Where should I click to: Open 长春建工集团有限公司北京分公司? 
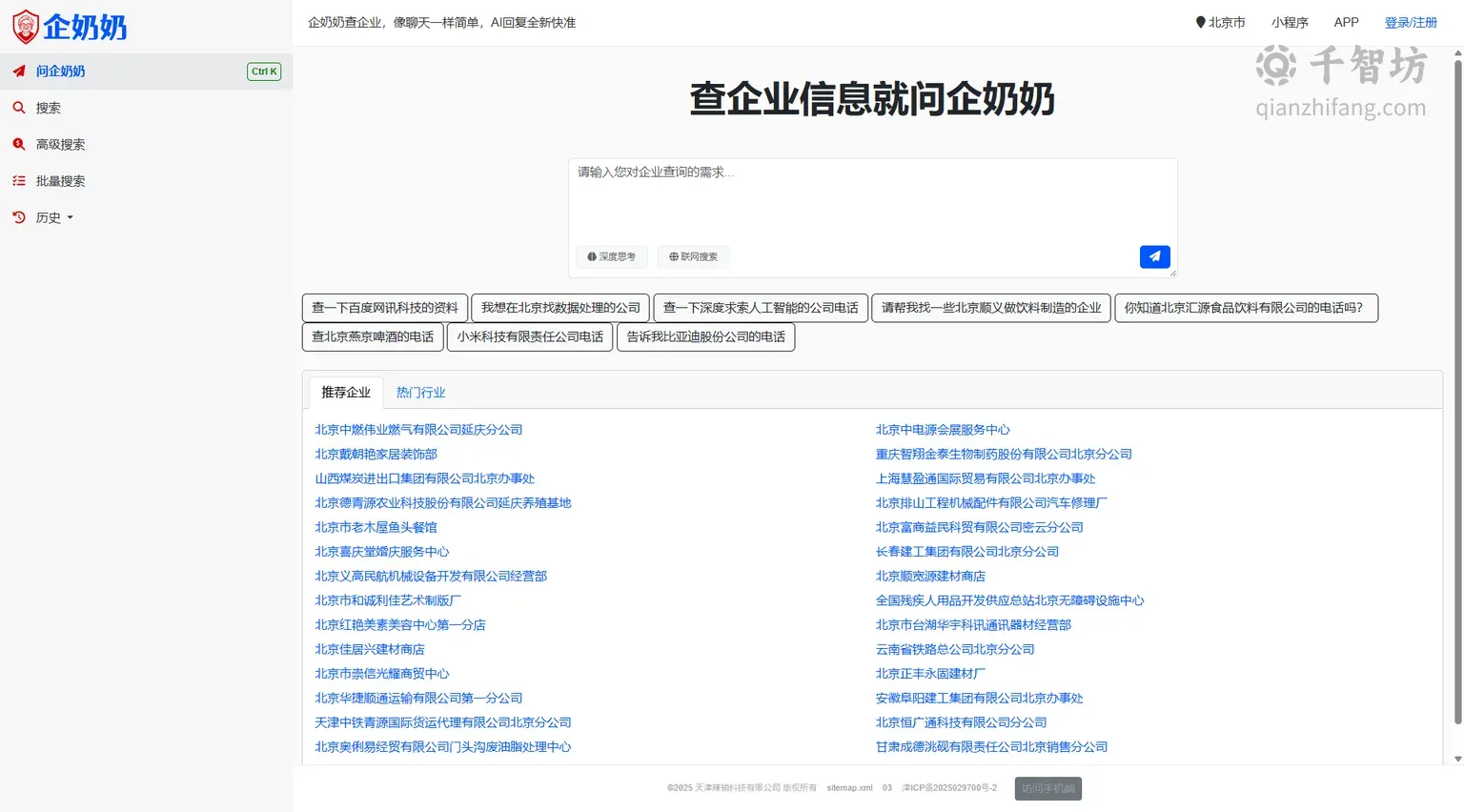point(967,552)
